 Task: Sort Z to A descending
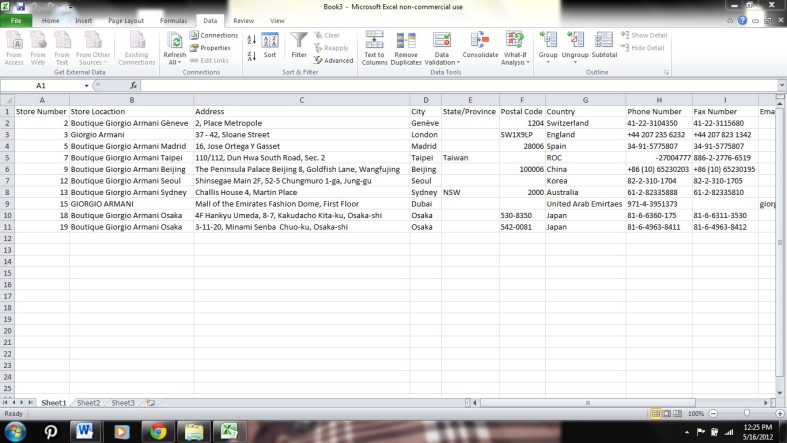pos(251,56)
